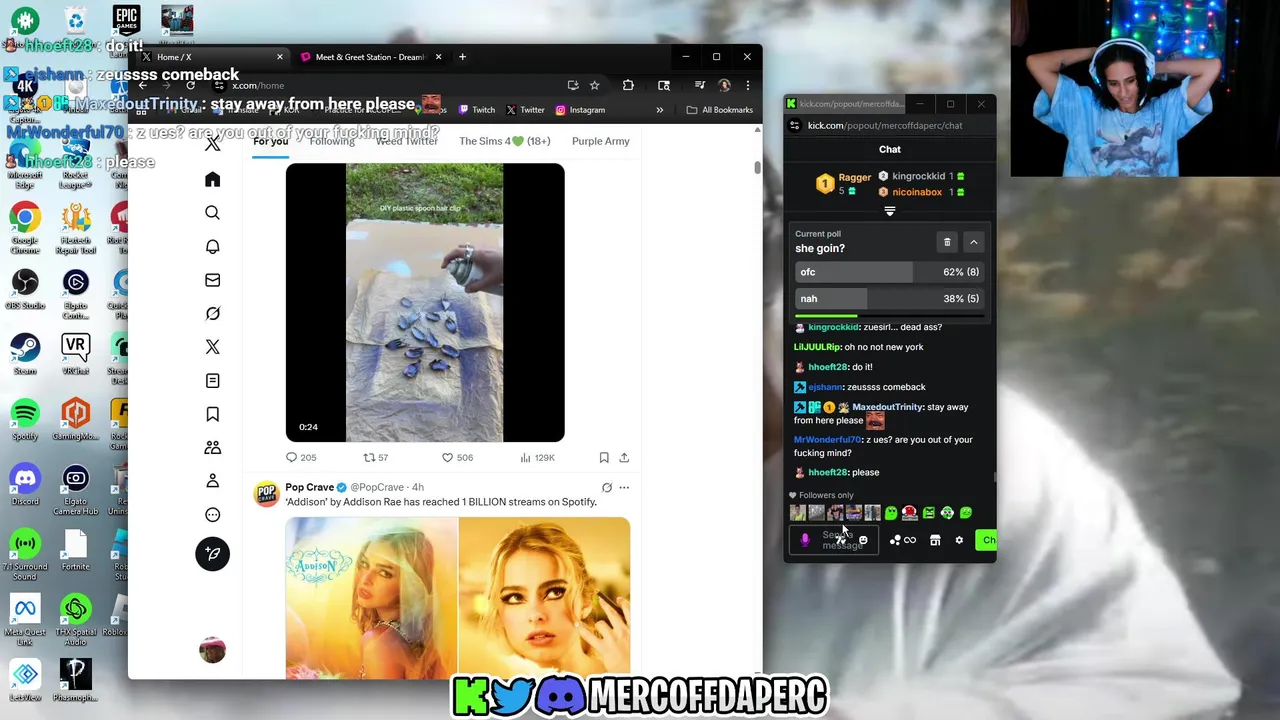Open Communities icon in the X sidebar
The width and height of the screenshot is (1280, 720).
click(212, 448)
